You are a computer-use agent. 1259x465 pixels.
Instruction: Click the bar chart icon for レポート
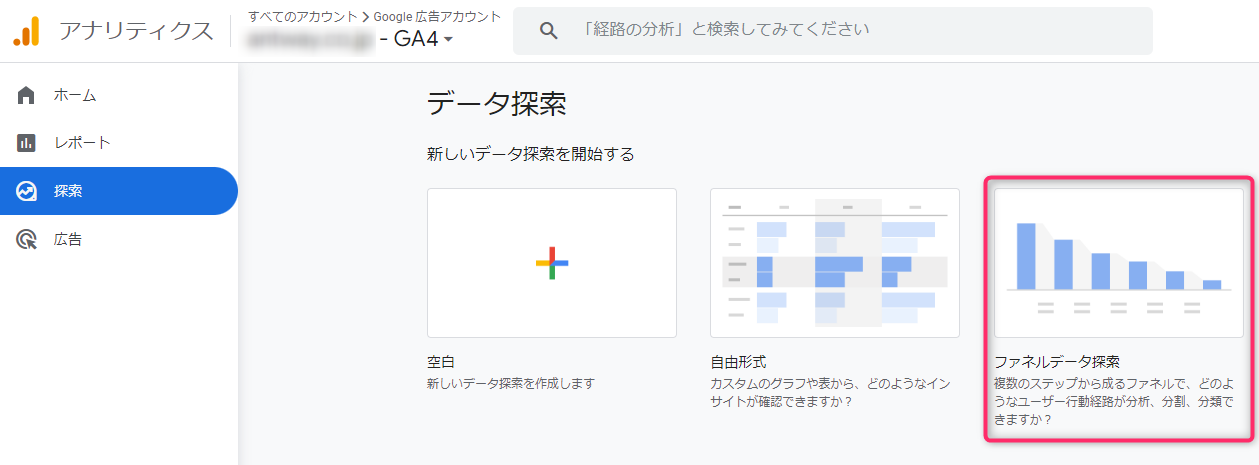coord(27,143)
